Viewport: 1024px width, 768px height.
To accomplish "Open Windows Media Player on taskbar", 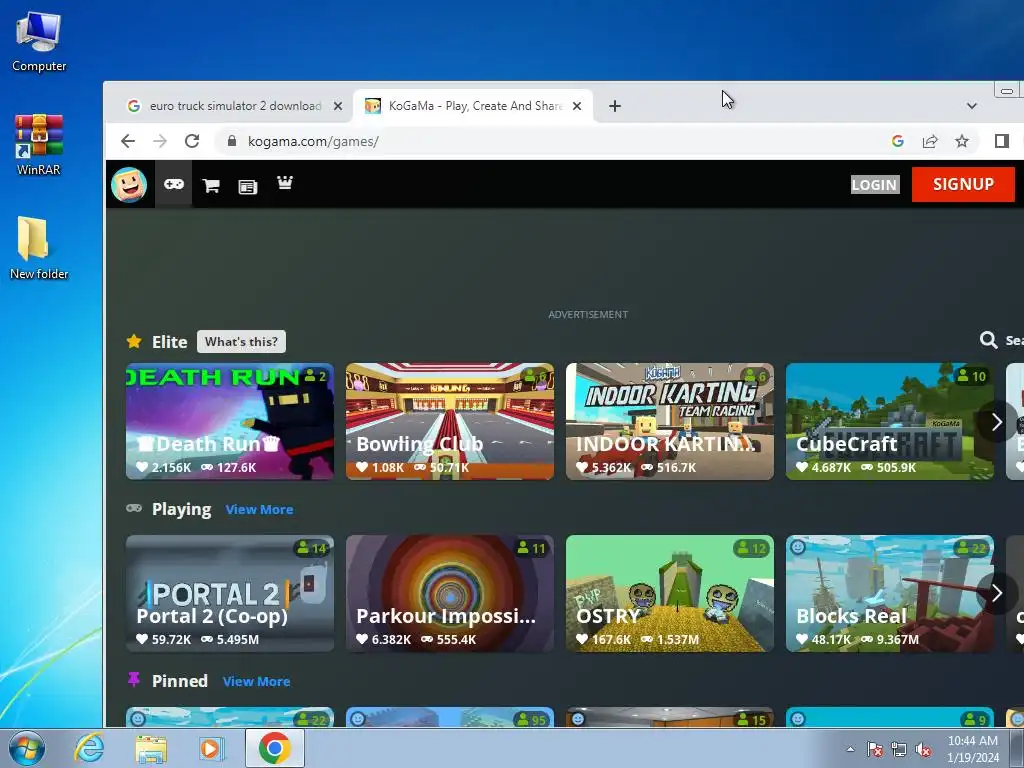I will coord(211,748).
